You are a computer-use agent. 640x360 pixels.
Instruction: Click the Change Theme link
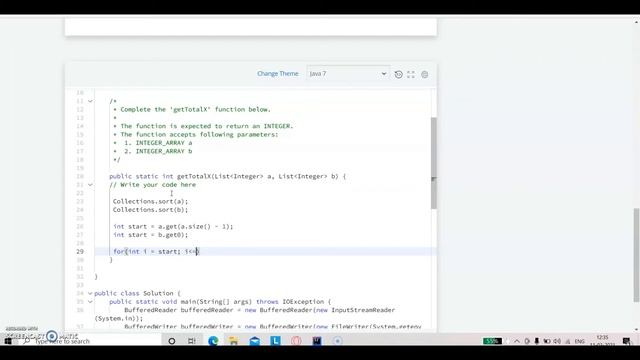click(x=278, y=73)
